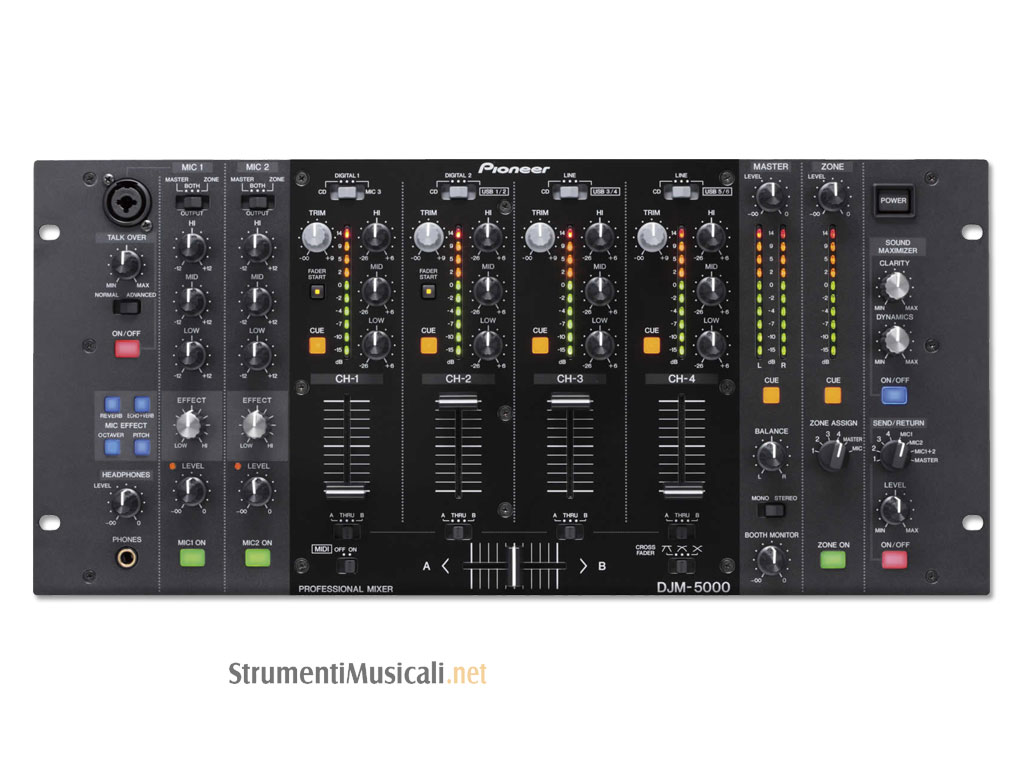The height and width of the screenshot is (768, 1024).
Task: Click the ZONE ASSIGN selector knob
Action: 830,458
